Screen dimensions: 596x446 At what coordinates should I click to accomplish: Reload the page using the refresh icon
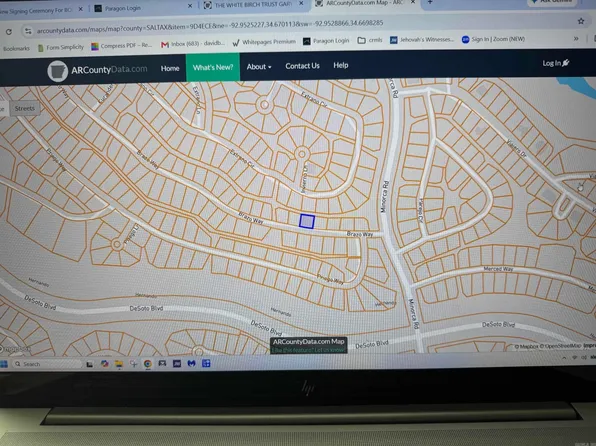coord(9,32)
